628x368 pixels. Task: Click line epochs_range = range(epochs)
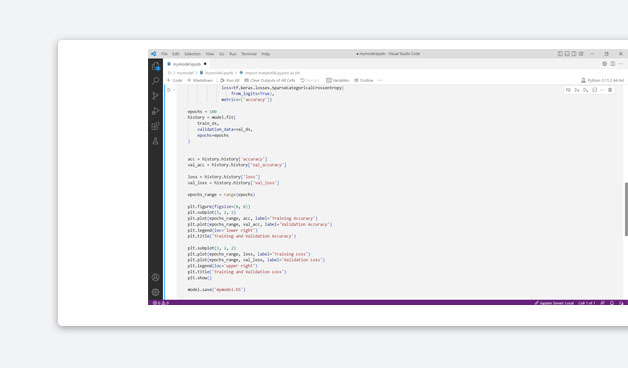[x=221, y=195]
